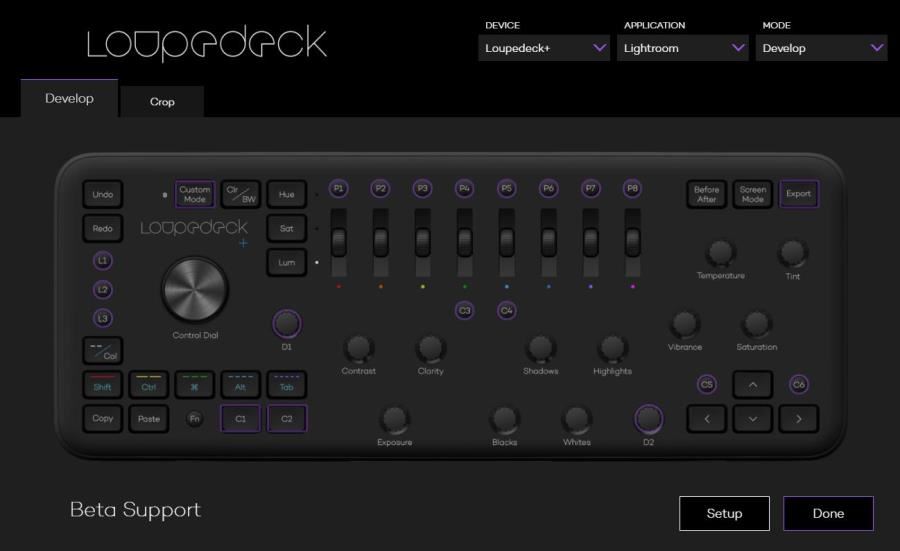Select the Highlights knob
This screenshot has height=551, width=900.
[x=612, y=348]
